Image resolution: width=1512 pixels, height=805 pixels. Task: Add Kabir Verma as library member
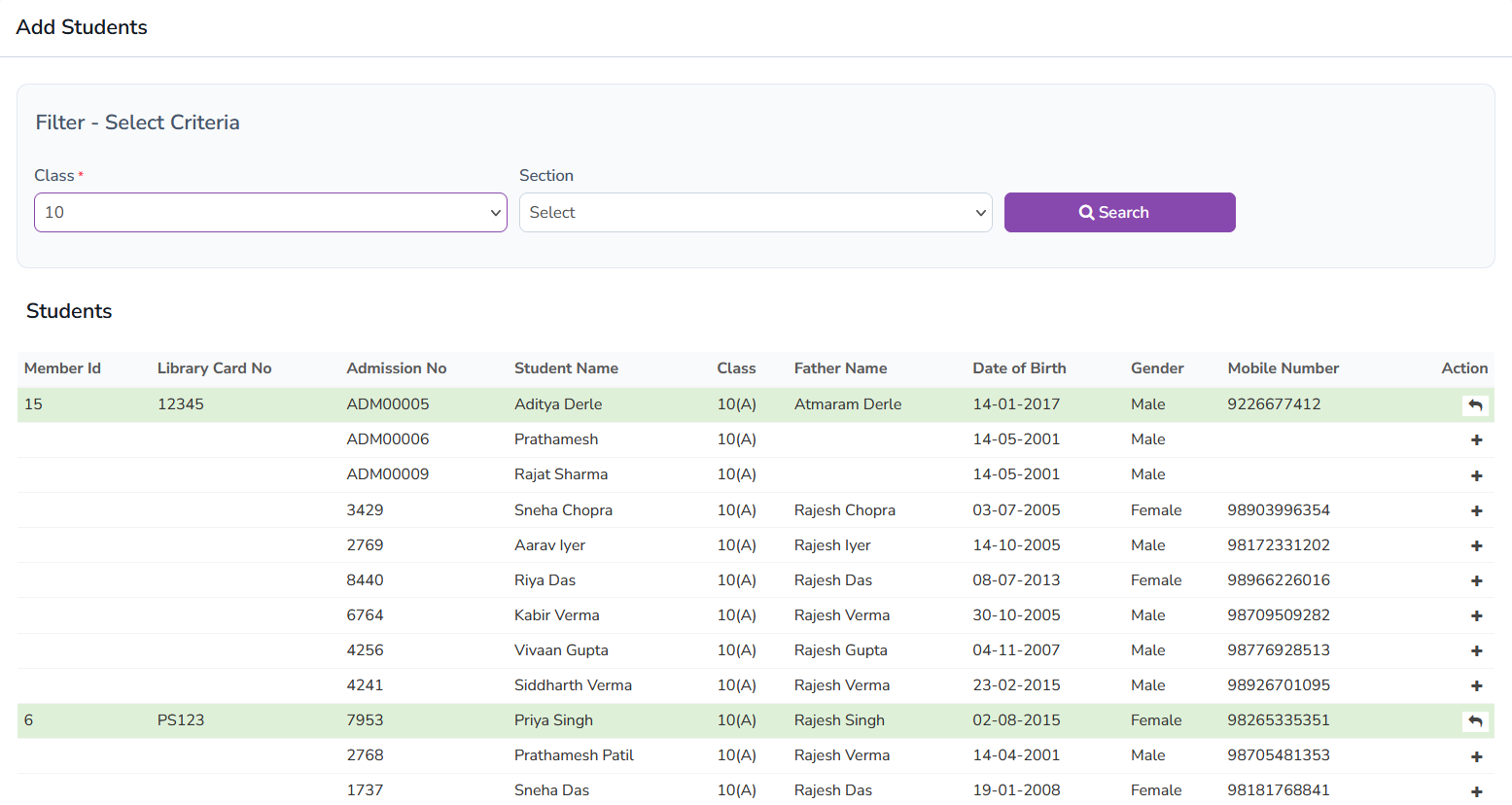coord(1476,615)
